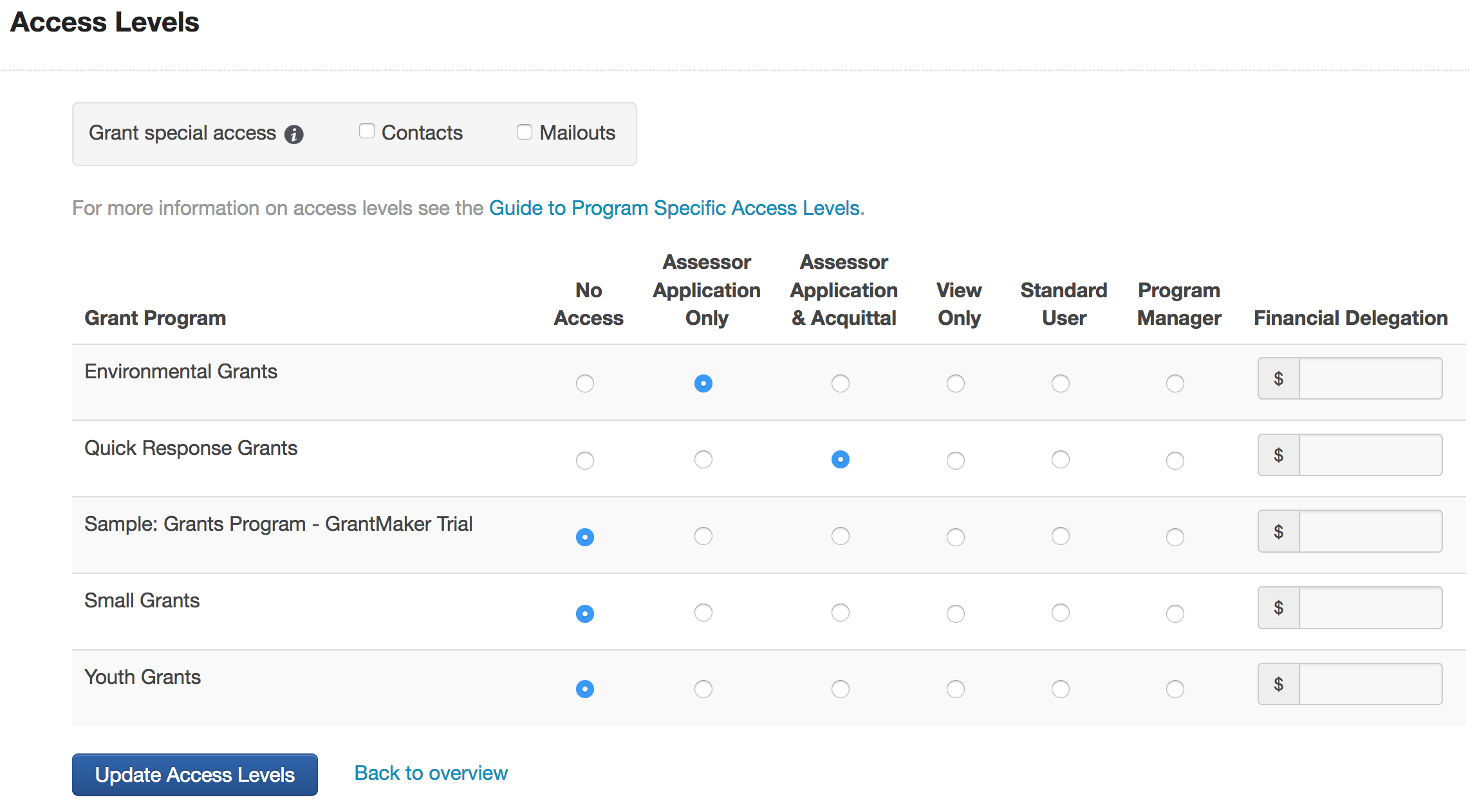Enable the Contacts special access checkbox
The width and height of the screenshot is (1470, 812).
pos(367,131)
